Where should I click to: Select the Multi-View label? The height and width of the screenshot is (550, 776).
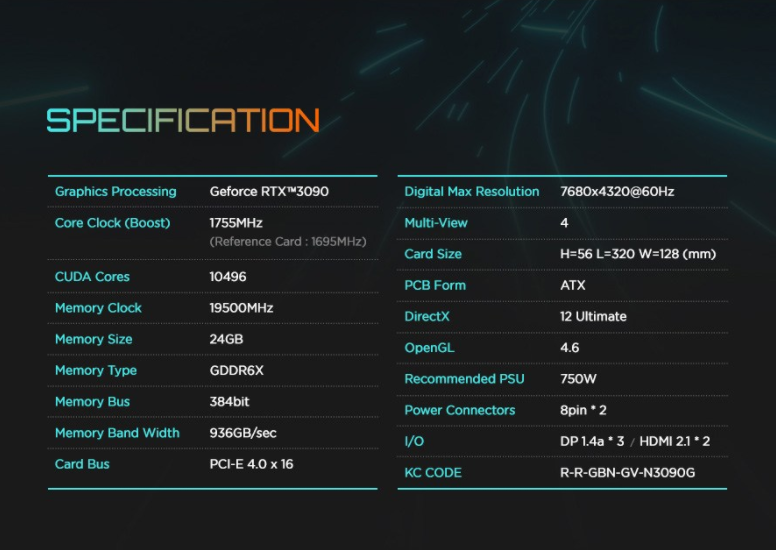point(436,223)
